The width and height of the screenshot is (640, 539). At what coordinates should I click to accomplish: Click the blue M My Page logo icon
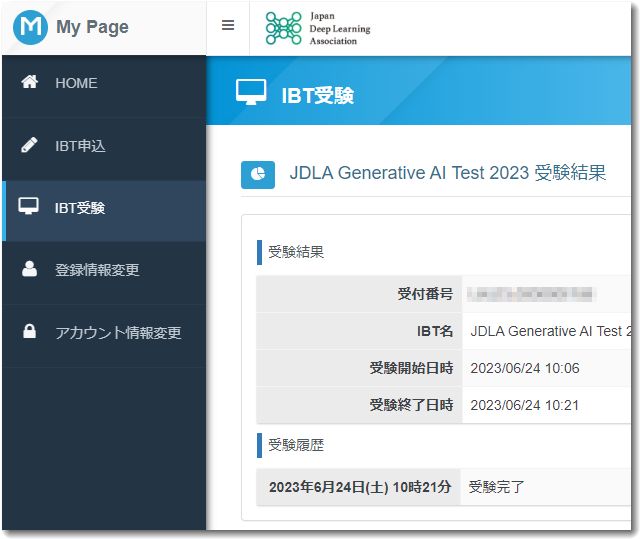click(30, 27)
